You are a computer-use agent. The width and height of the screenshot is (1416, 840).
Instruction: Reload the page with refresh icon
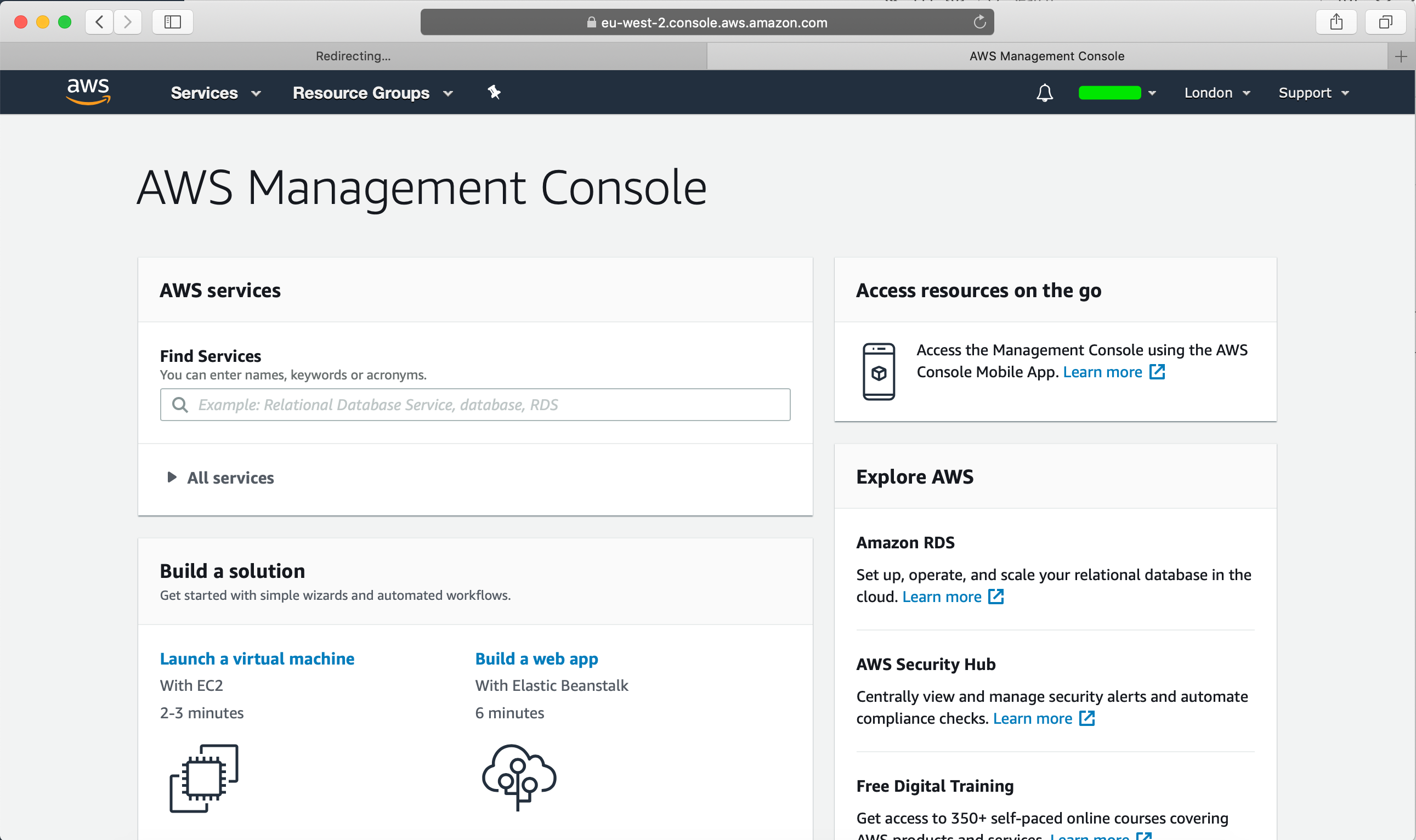[x=979, y=22]
